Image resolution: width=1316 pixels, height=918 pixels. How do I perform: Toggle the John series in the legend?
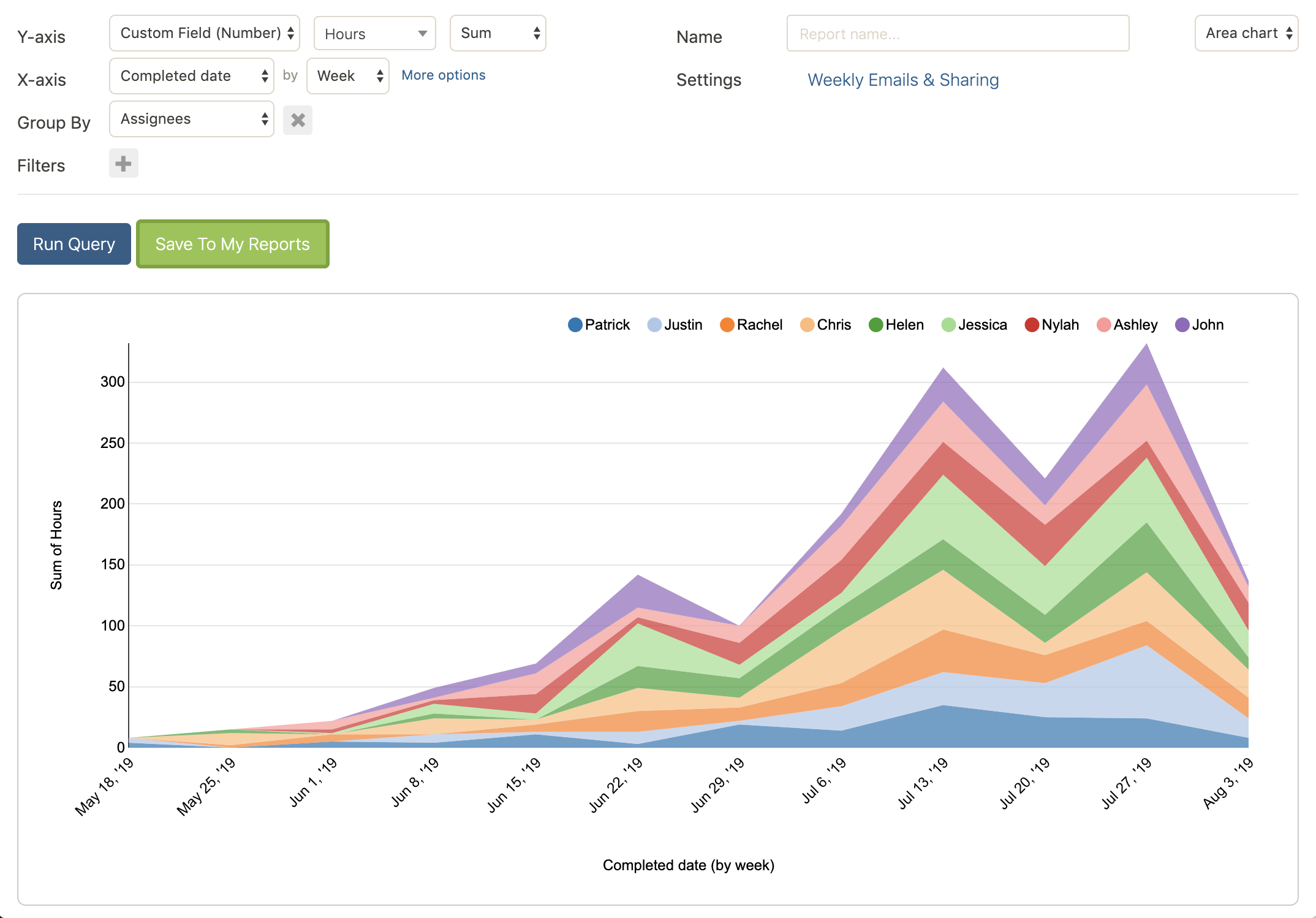[x=1199, y=325]
